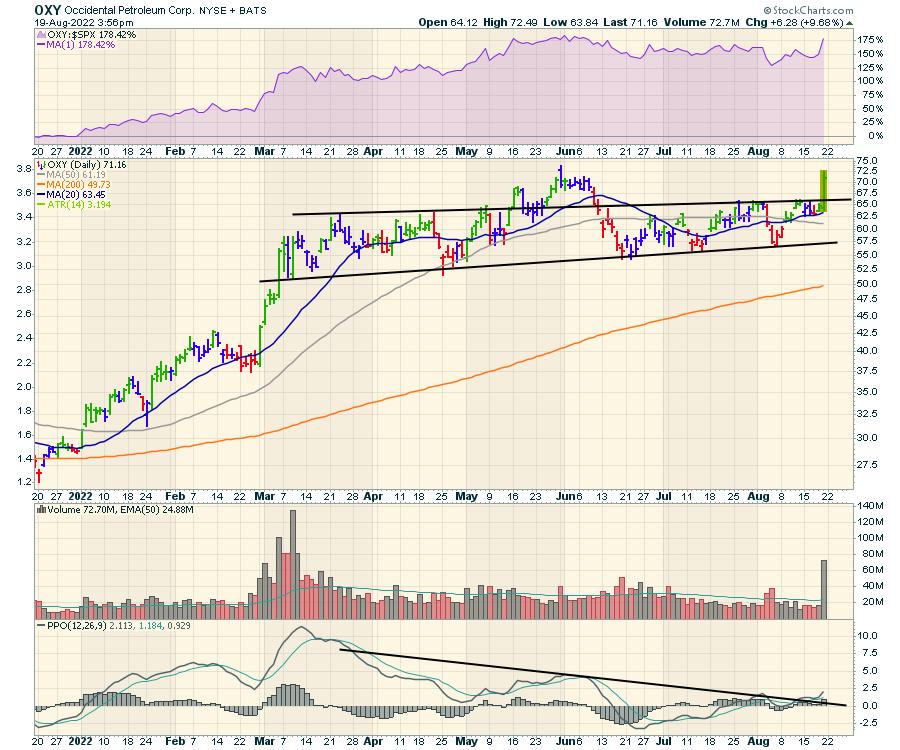Click the OXY (Daily) candlestick legend icon
The image size is (900, 750).
(x=39, y=164)
